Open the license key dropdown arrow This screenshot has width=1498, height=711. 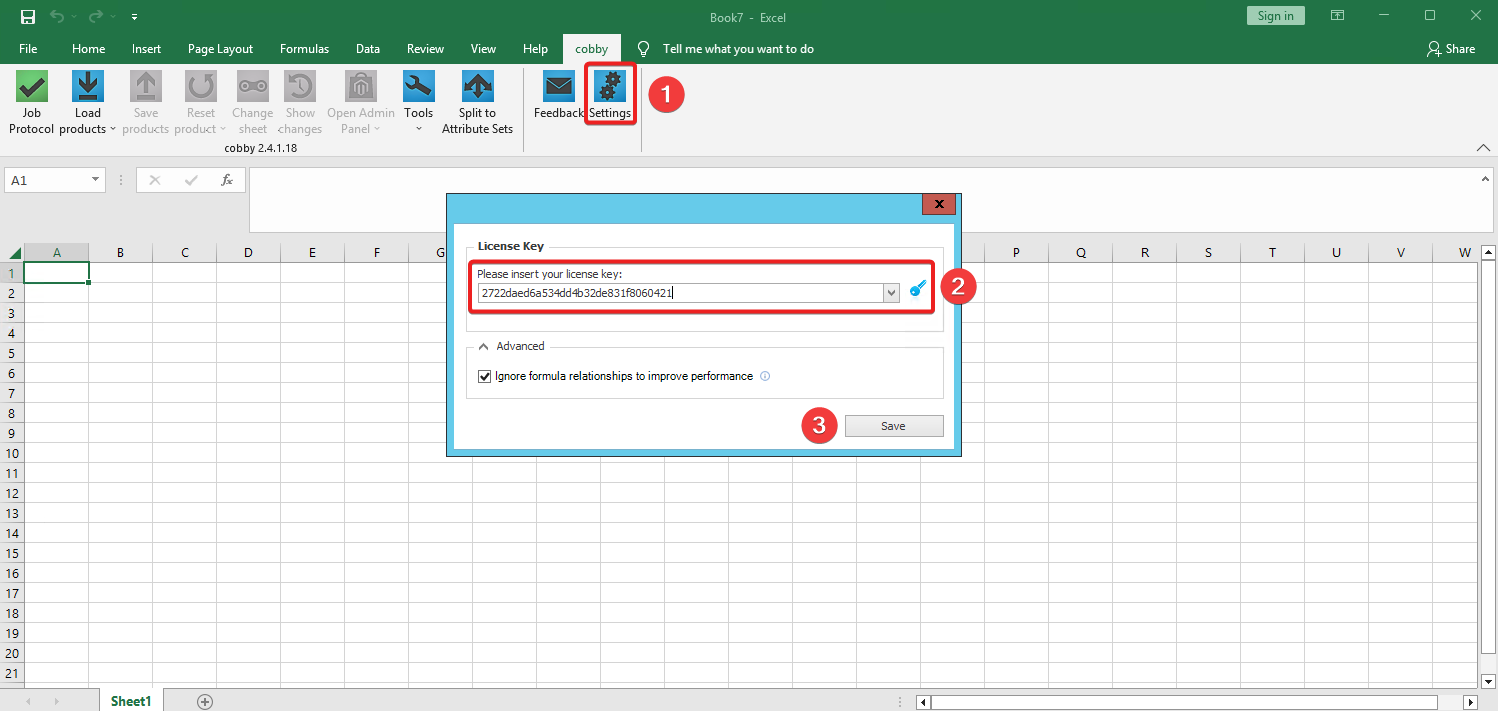pos(891,292)
